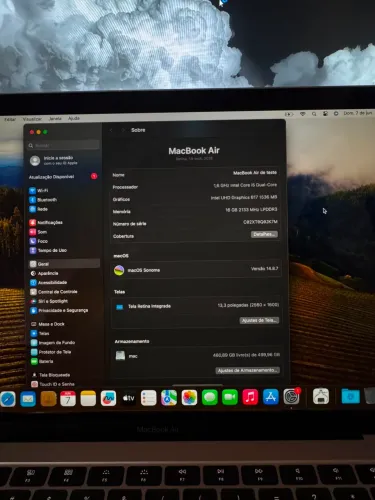
Task: Open Control Center in menu bar
Action: [325, 113]
